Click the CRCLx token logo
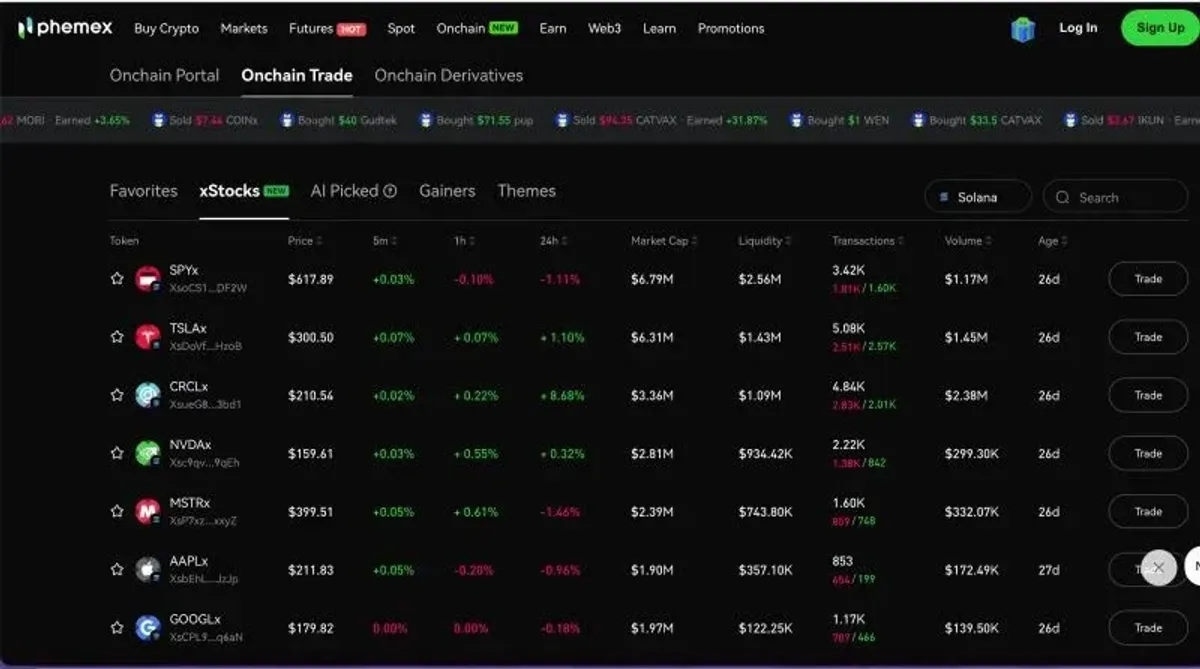This screenshot has width=1200, height=669. (148, 395)
